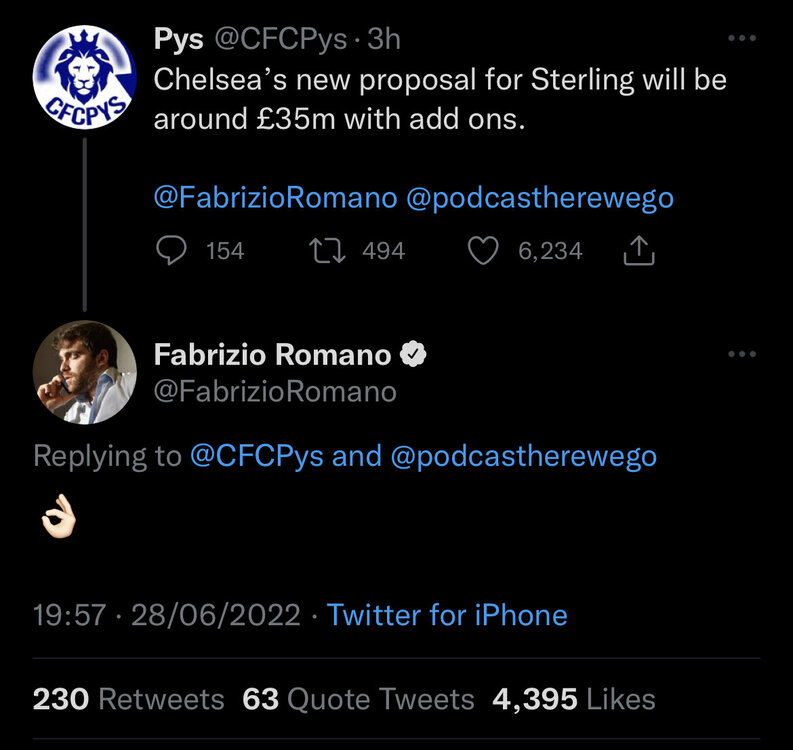Select the OK hand emoji reply

[59, 516]
